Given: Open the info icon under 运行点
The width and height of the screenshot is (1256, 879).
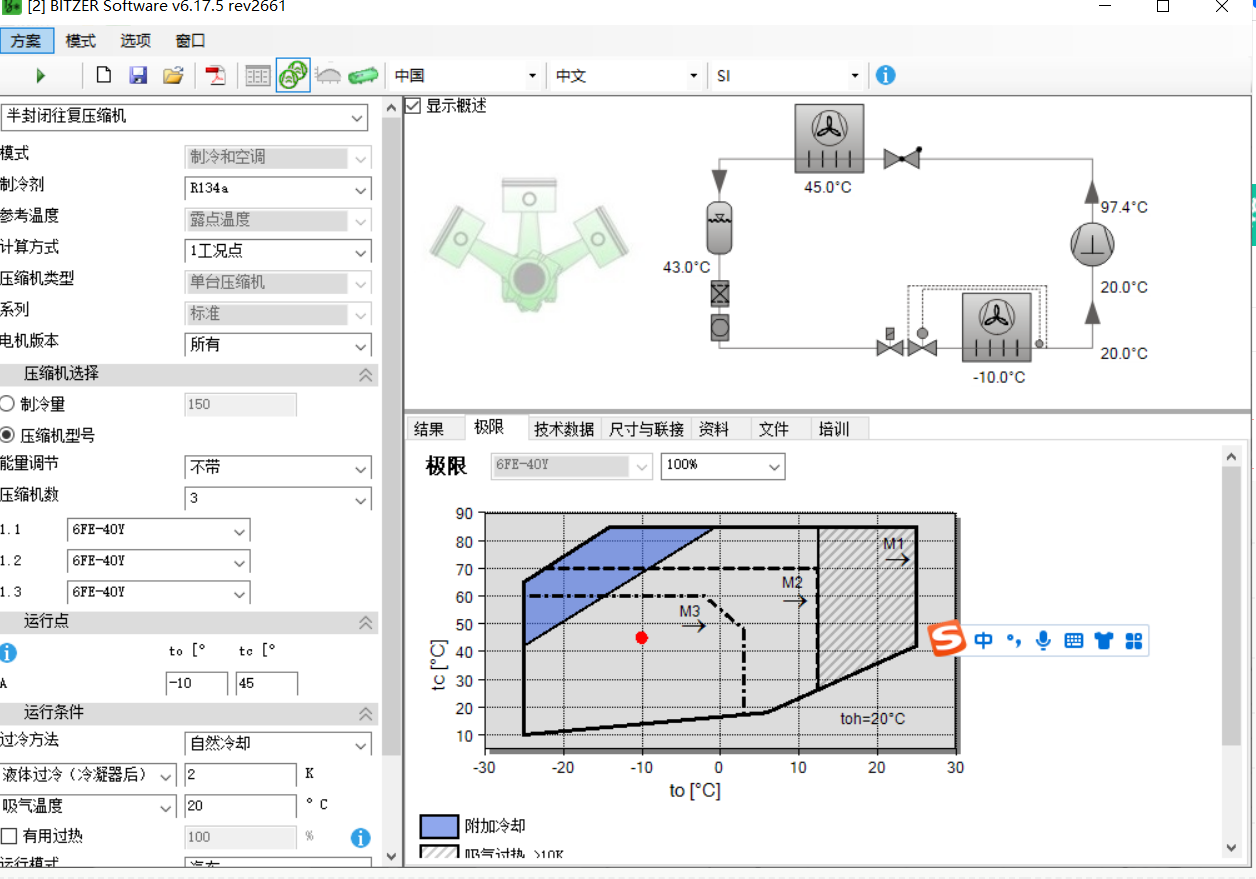Looking at the screenshot, I should coord(8,653).
